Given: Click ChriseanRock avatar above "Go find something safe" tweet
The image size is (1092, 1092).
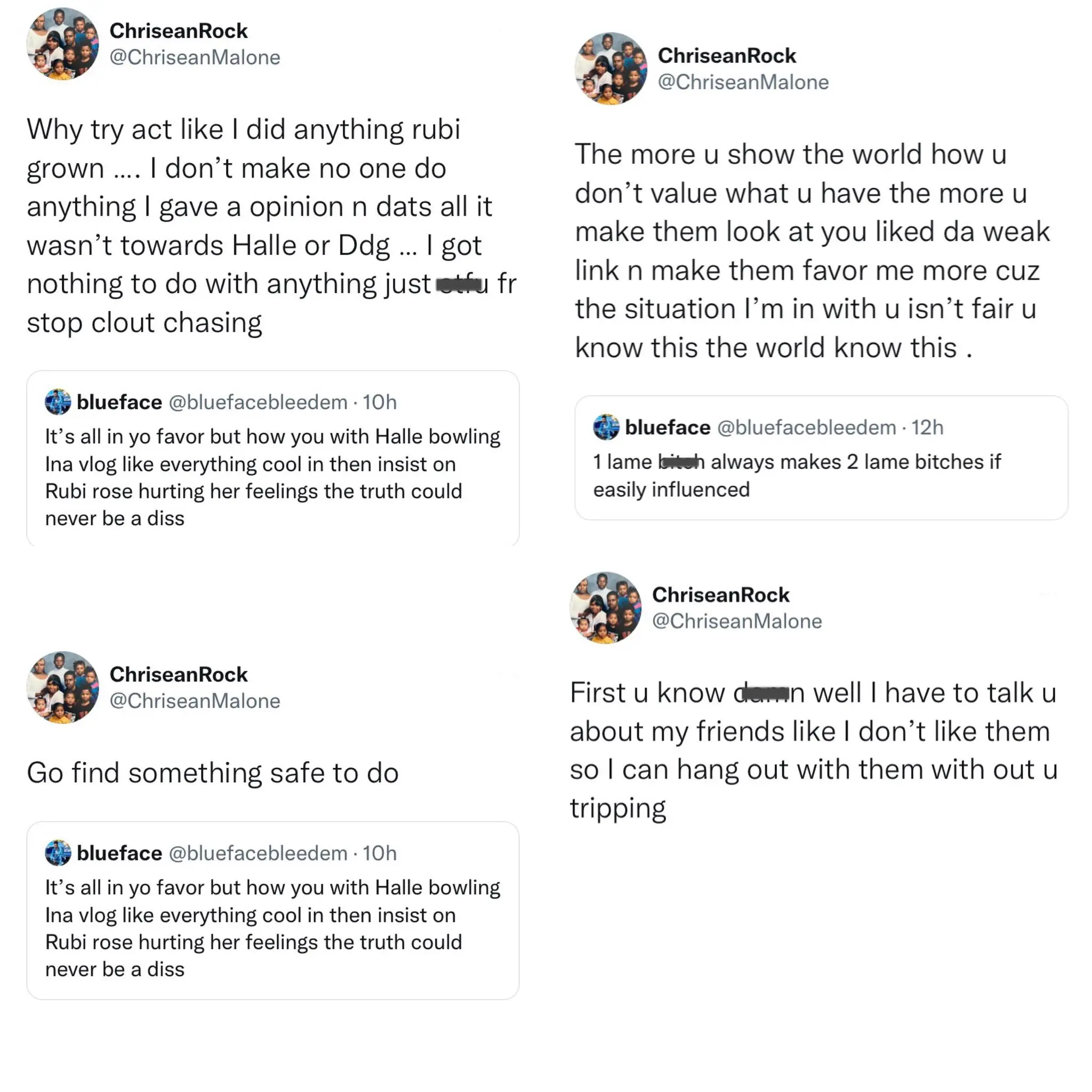Looking at the screenshot, I should [63, 687].
